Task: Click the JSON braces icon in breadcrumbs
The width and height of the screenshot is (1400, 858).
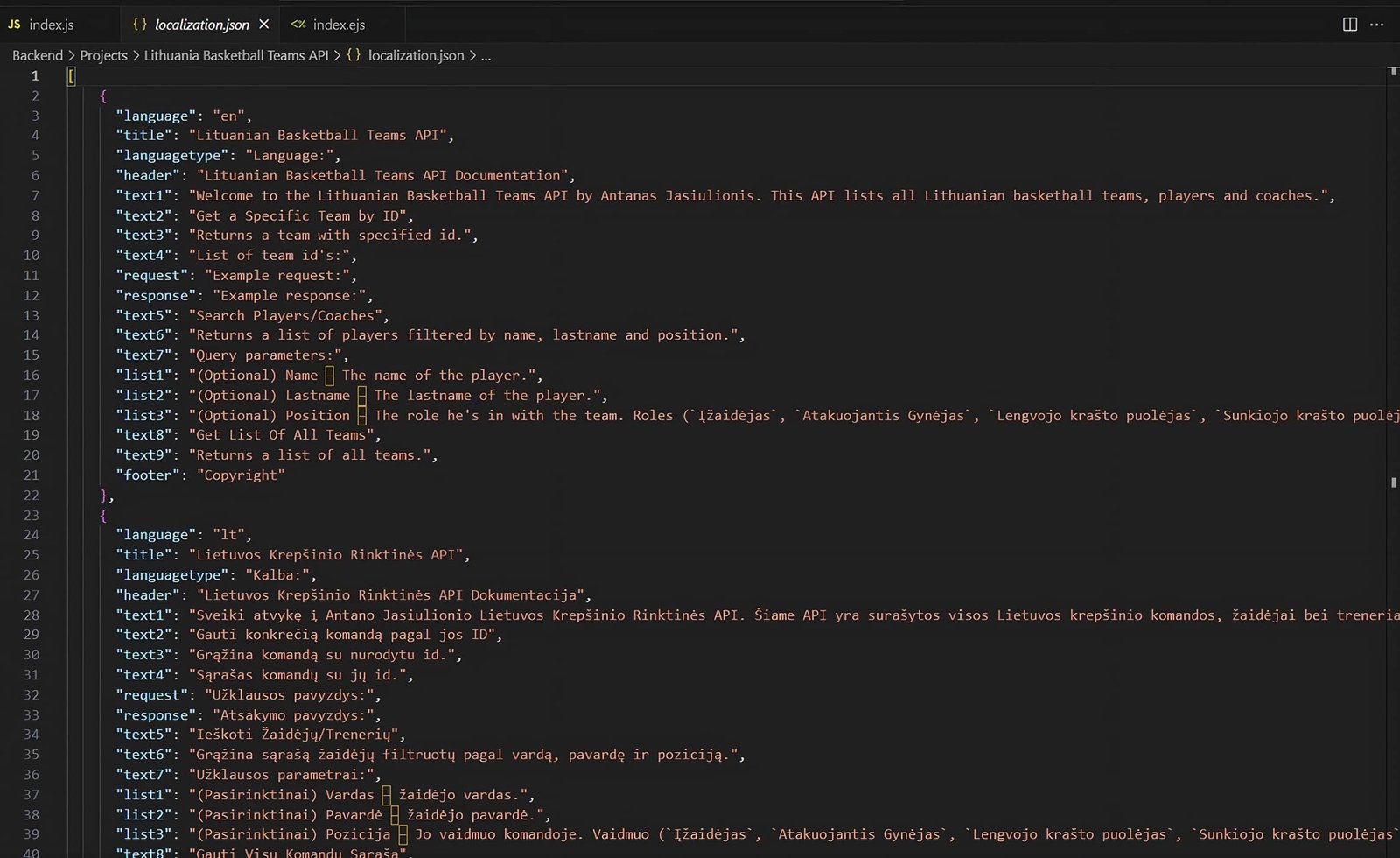Action: (x=353, y=55)
